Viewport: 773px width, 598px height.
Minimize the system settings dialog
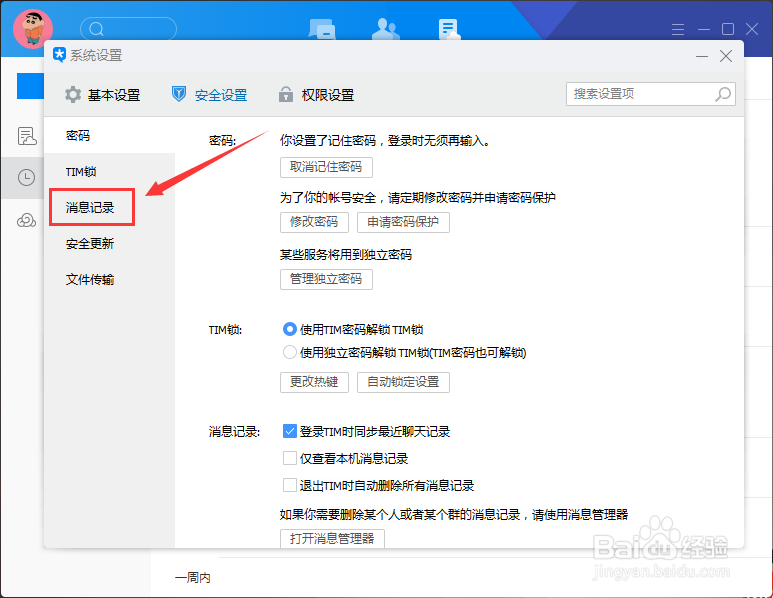[702, 56]
